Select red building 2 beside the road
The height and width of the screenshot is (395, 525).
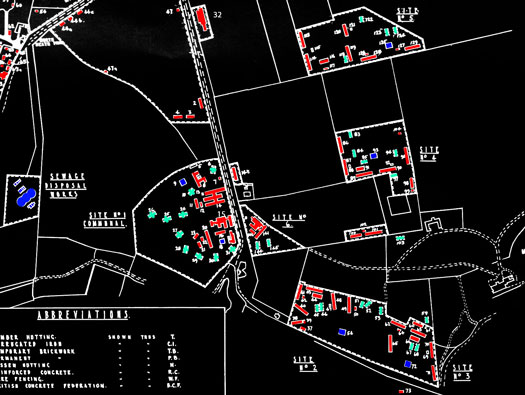coord(201,103)
